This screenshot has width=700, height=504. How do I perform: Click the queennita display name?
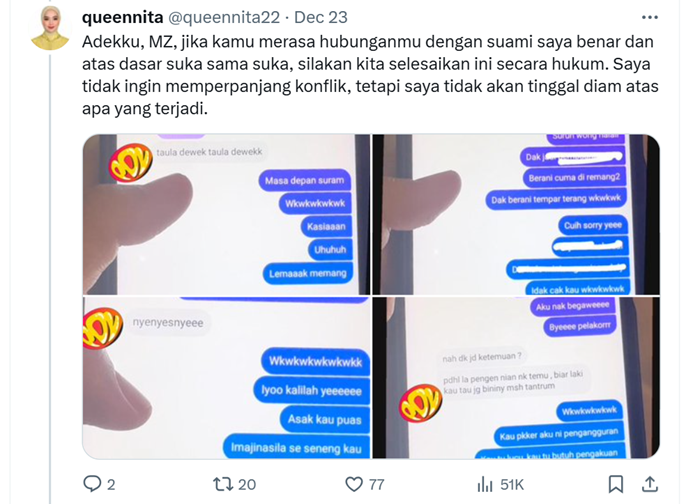point(123,17)
